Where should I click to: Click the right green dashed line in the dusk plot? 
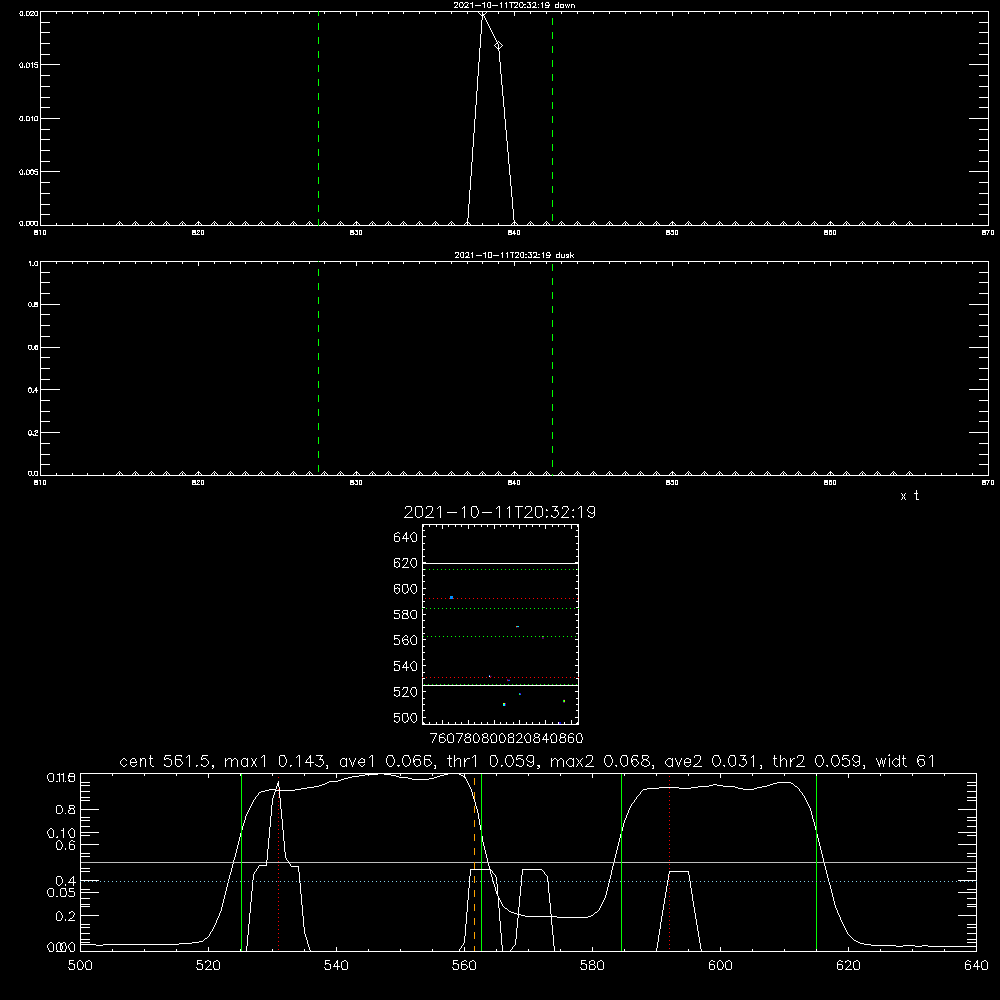(552, 368)
